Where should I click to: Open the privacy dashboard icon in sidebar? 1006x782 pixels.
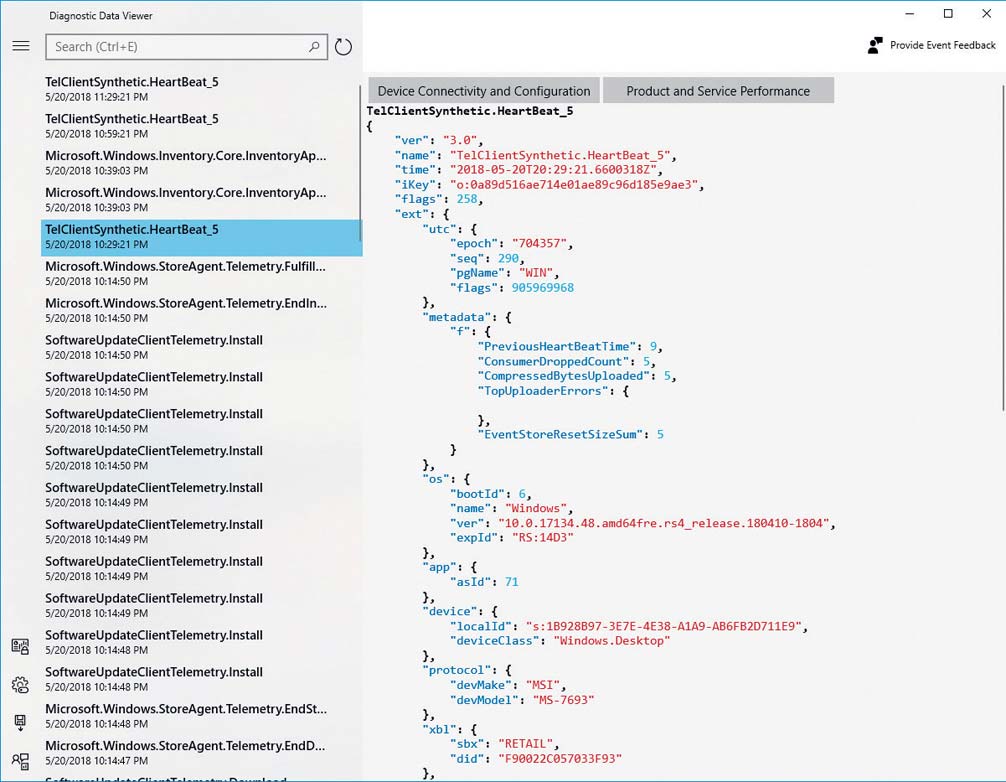pyautogui.click(x=21, y=646)
